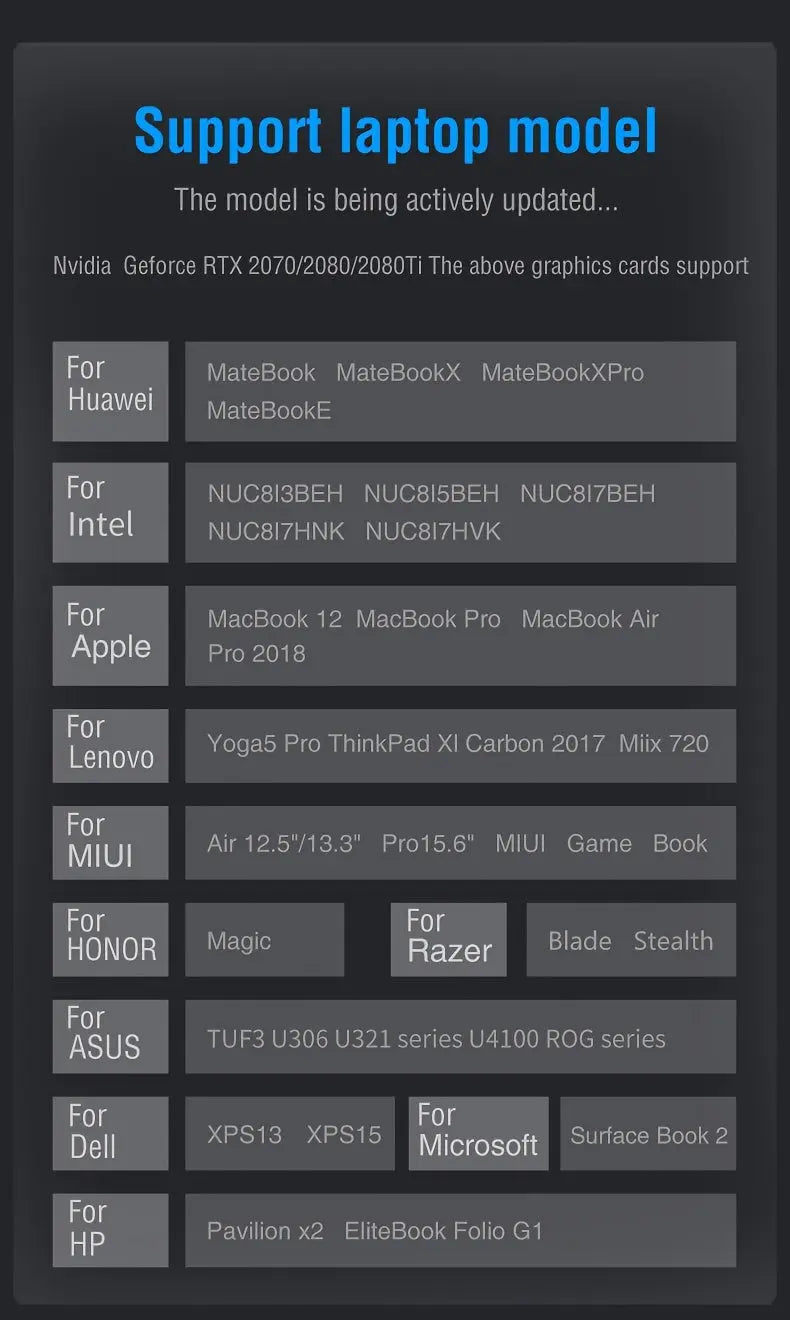Click the MateBookXPro model text

(x=562, y=373)
